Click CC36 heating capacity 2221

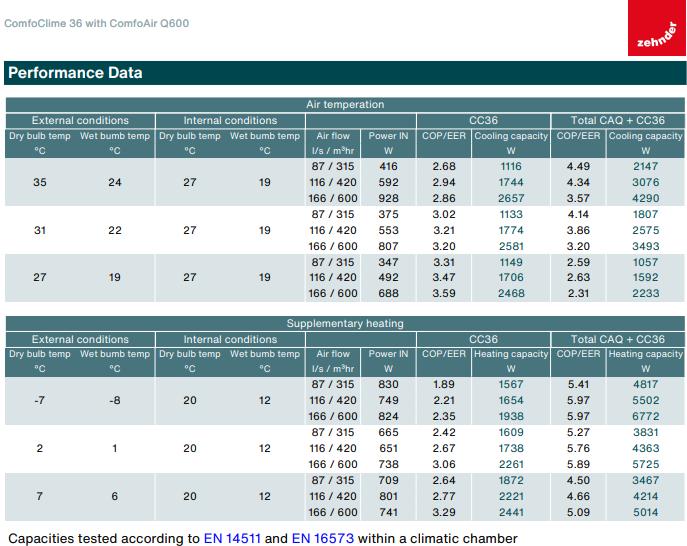coord(511,496)
